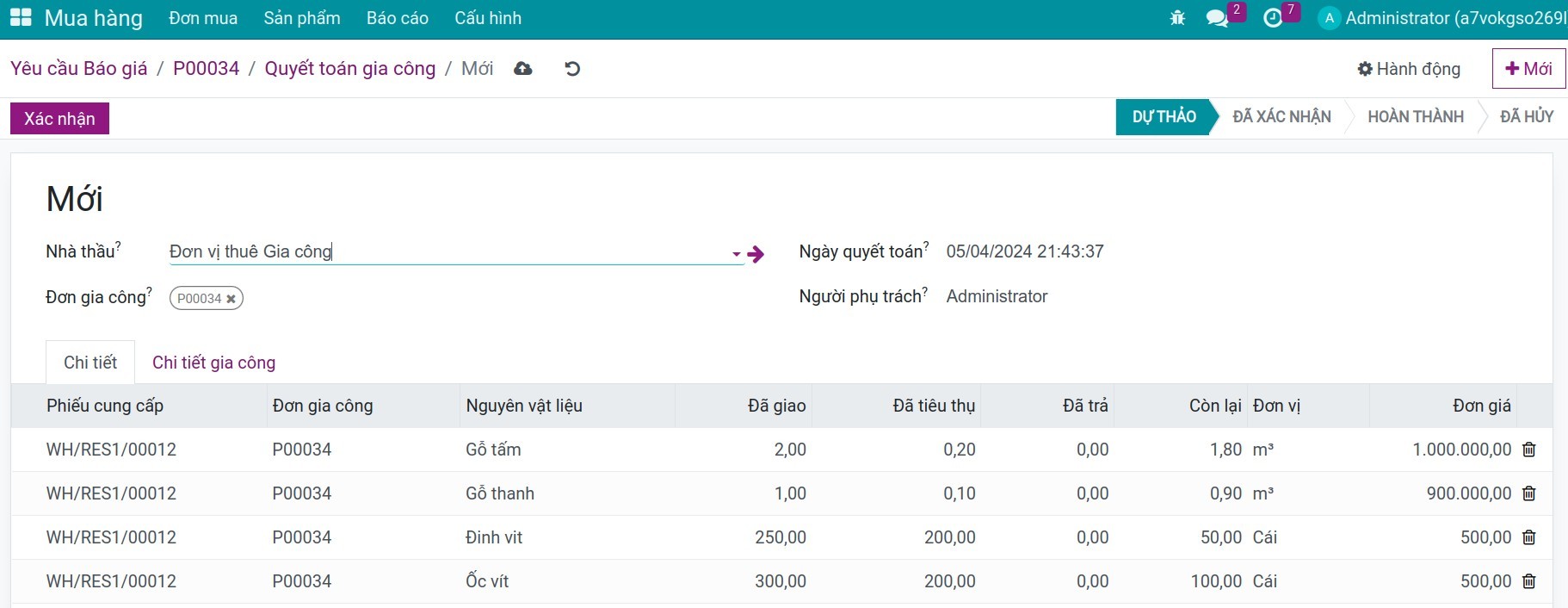Open the P00034 breadcrumb link
The image size is (1568, 608).
pyautogui.click(x=207, y=69)
